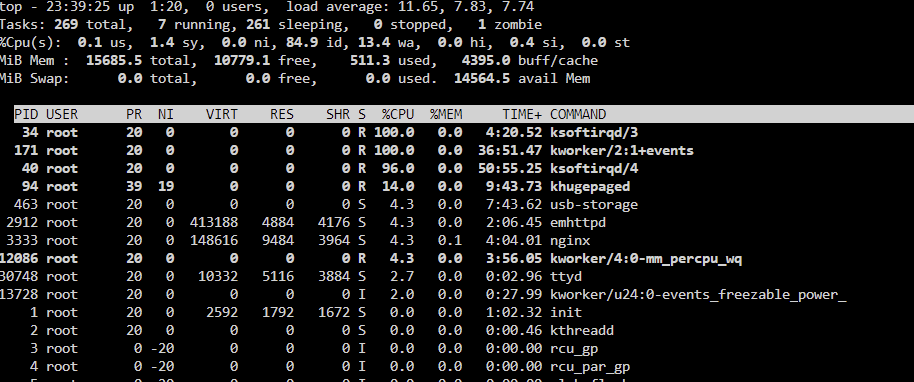914x382 pixels.
Task: Click the kworker/2:1+events process name
Action: click(x=622, y=151)
